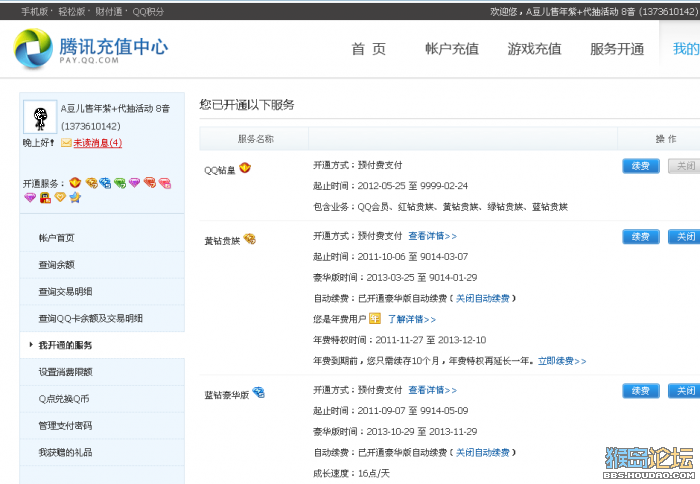Click the yellow diamond icon in 开通服务 row

(92, 183)
